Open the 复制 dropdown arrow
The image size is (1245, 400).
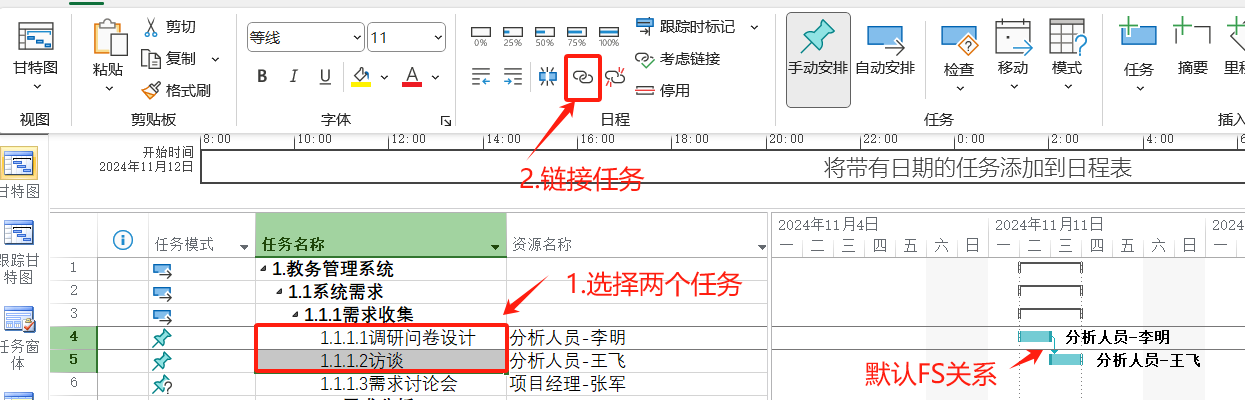[x=215, y=59]
